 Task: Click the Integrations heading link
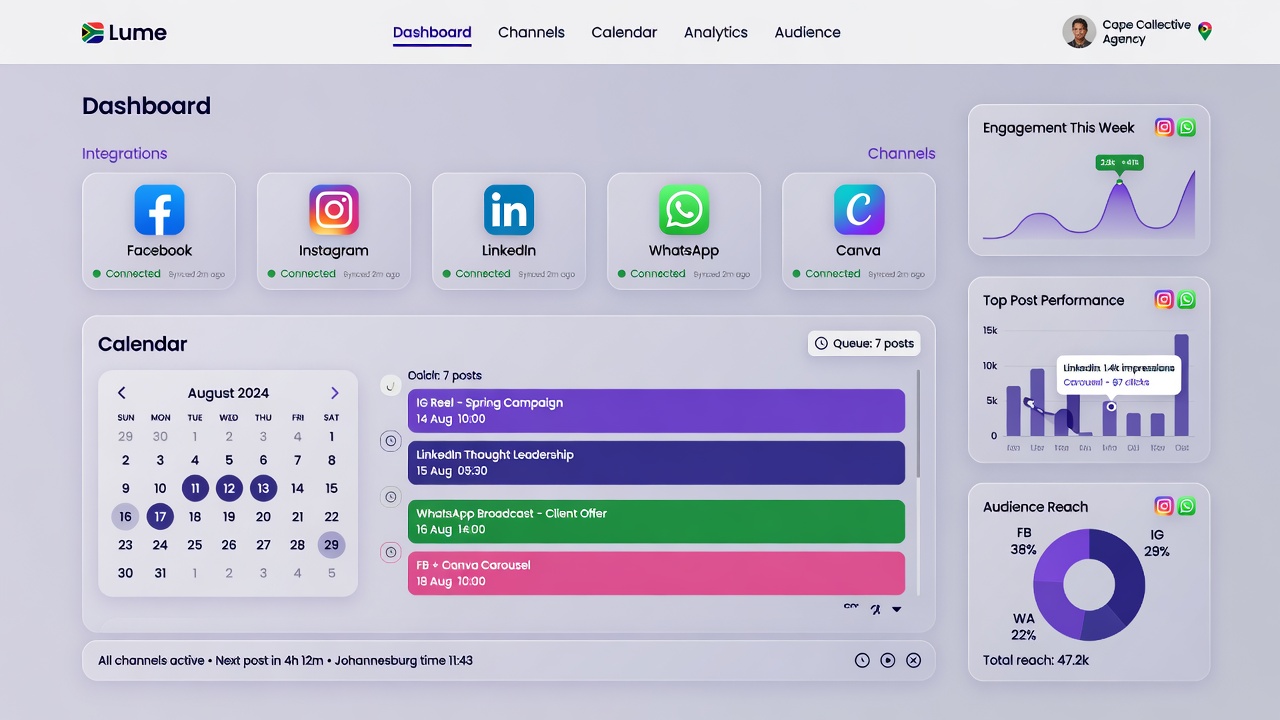[x=125, y=153]
